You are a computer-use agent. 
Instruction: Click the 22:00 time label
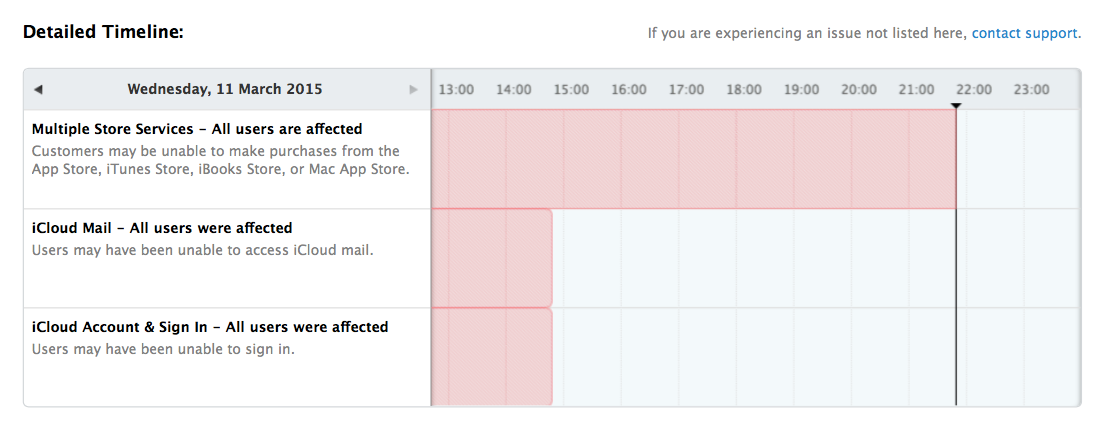point(974,90)
